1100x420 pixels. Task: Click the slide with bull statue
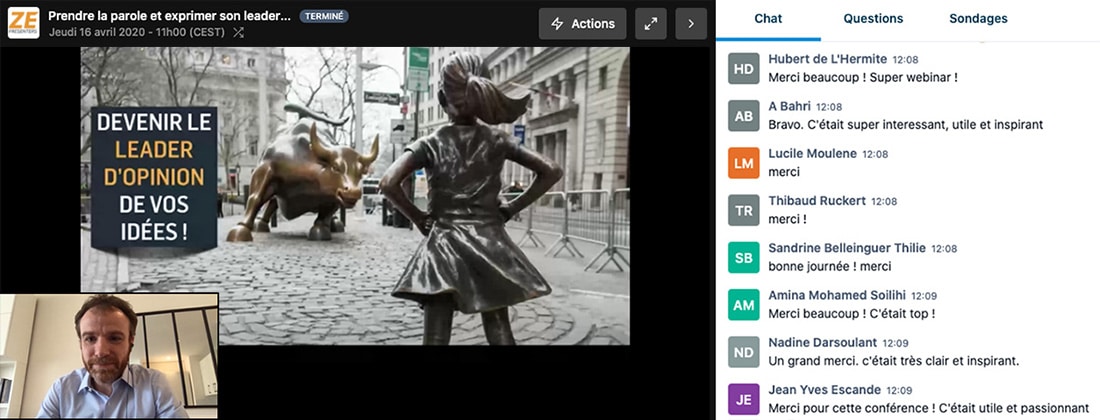click(355, 196)
